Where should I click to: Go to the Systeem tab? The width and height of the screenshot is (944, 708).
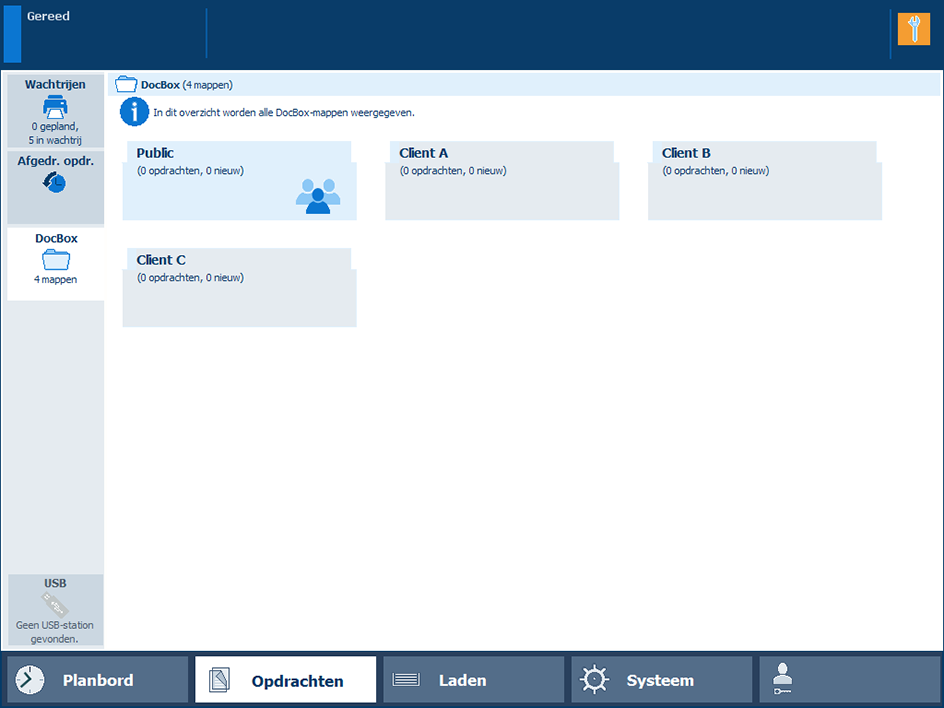(661, 680)
